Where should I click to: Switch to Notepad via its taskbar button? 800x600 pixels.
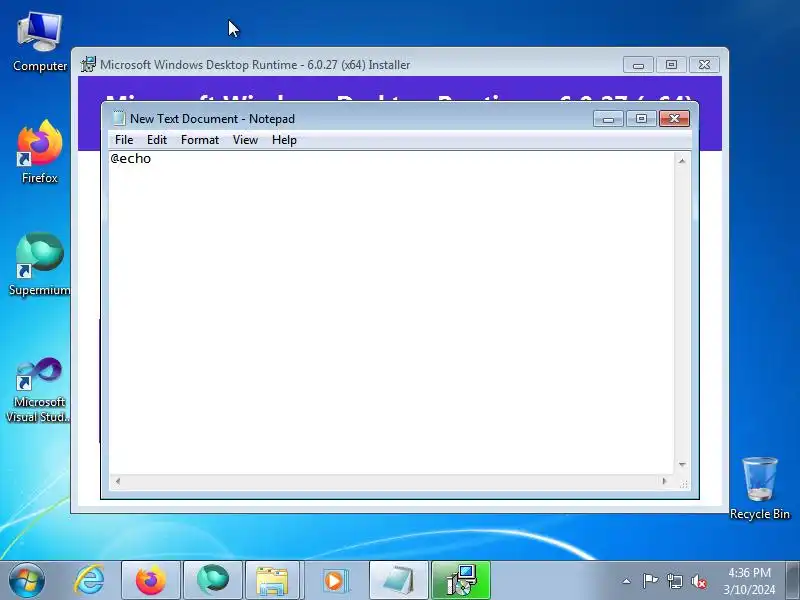[398, 581]
